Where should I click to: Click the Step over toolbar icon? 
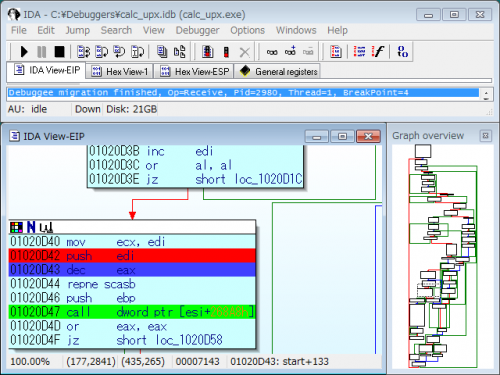[101, 52]
